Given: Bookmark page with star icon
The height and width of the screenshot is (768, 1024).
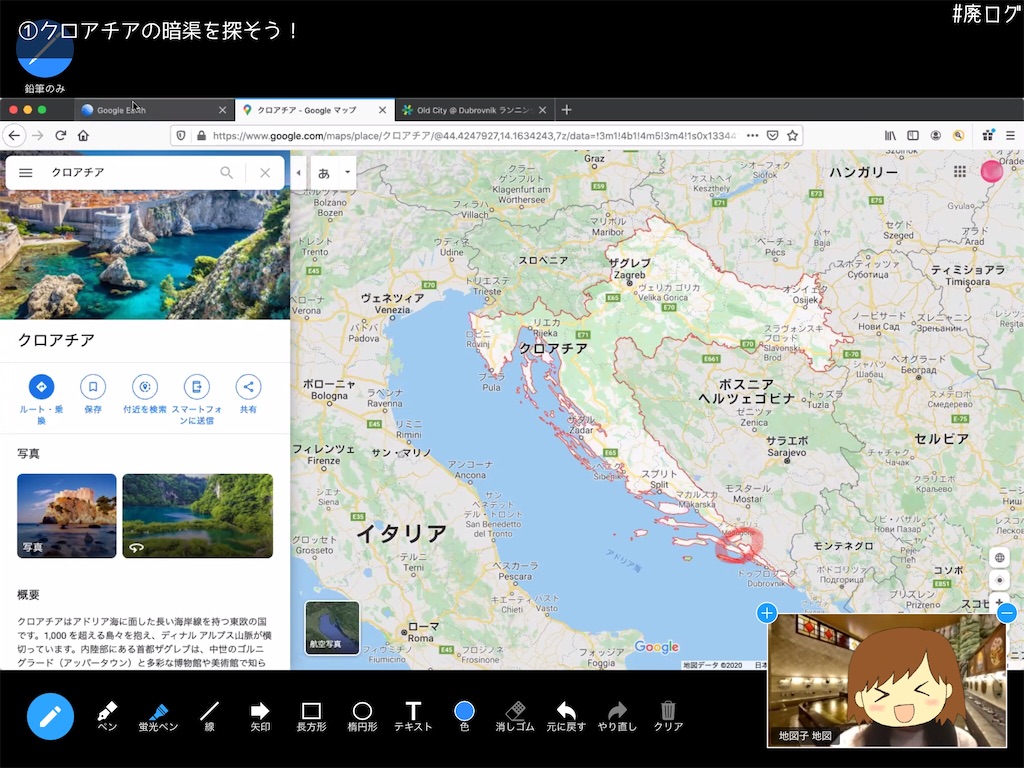Looking at the screenshot, I should [792, 135].
